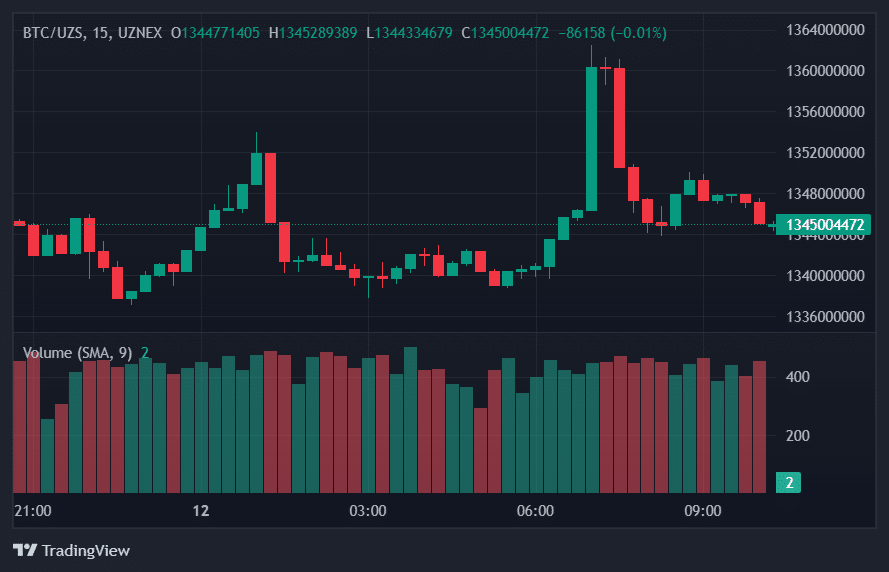Click the volume value tag '2' on axis
889x572 pixels.
(x=788, y=482)
